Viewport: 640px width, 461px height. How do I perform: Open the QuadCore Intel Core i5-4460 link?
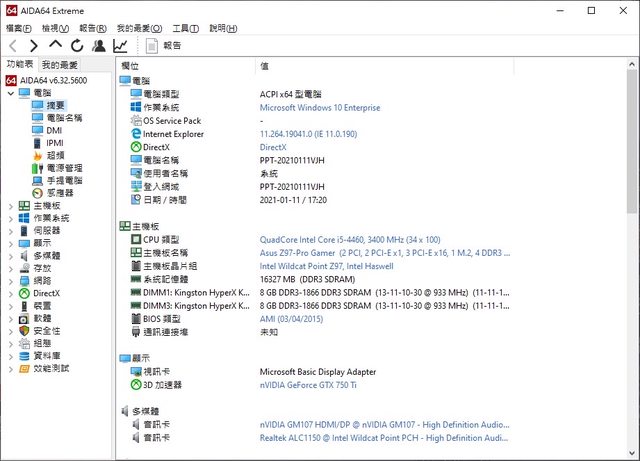(x=350, y=240)
